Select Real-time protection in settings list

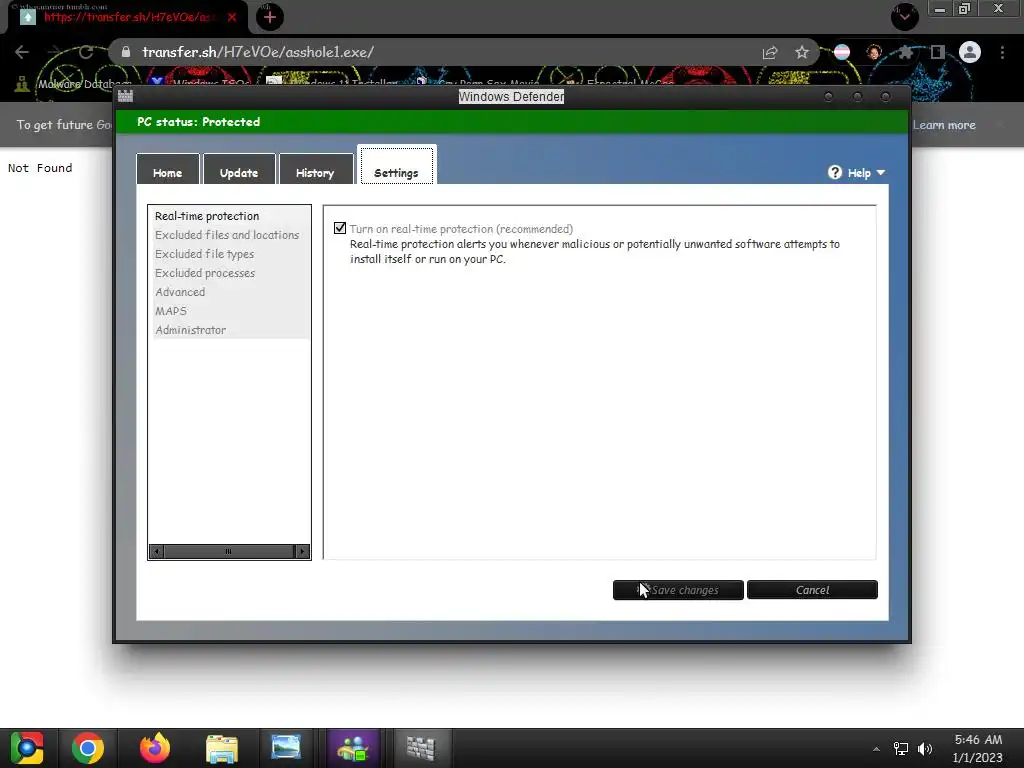pos(207,216)
